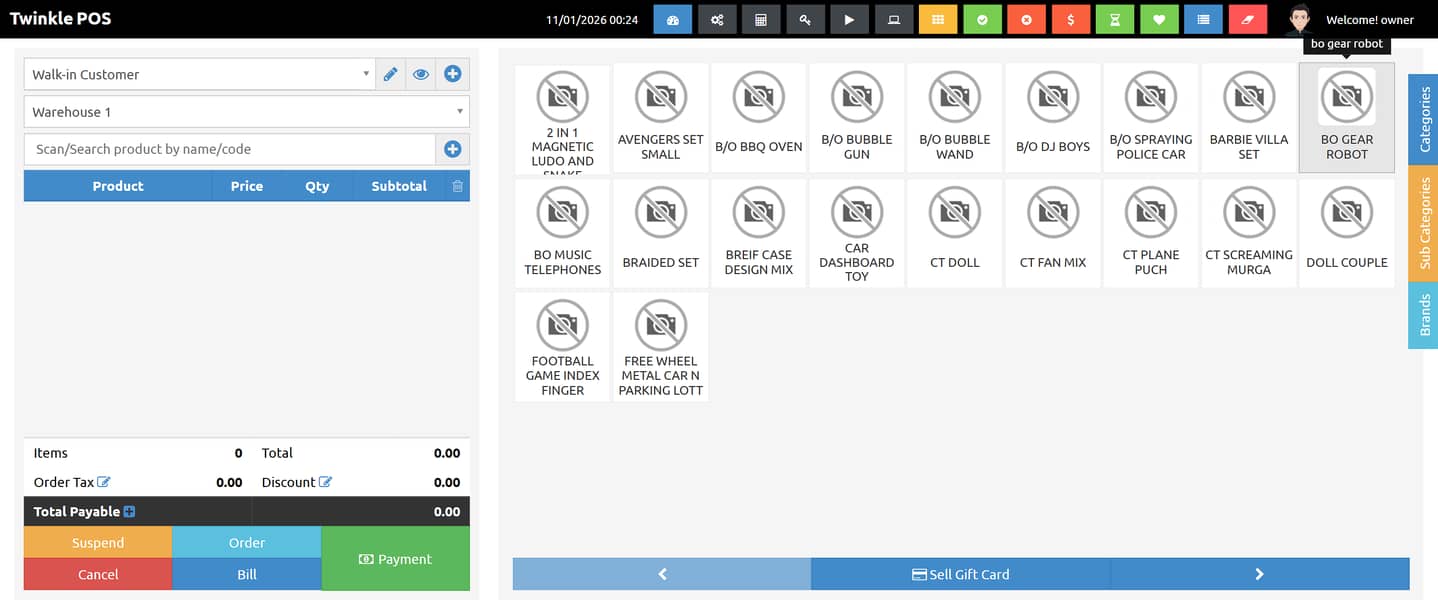Add FOOTBALL GAME INDEX FINGER product
Viewport: 1438px width, 600px height.
click(563, 348)
